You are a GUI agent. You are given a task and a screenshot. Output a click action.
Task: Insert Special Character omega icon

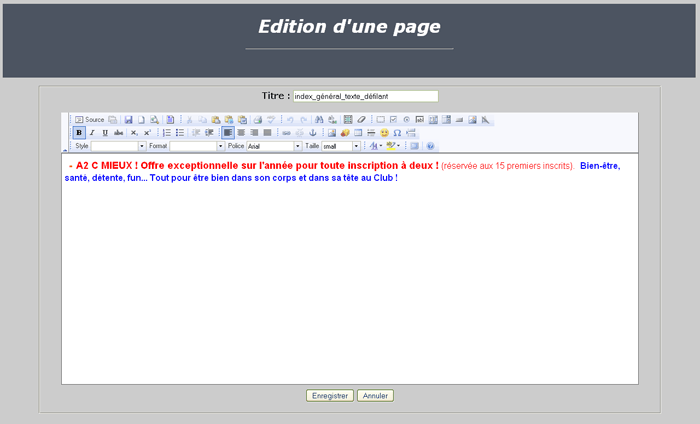[x=397, y=133]
